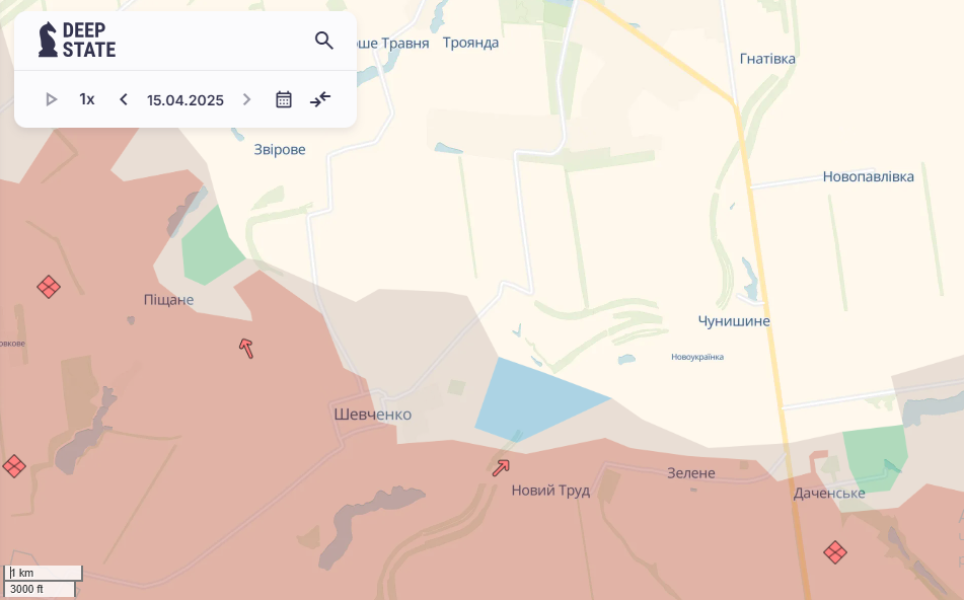Image resolution: width=964 pixels, height=600 pixels.
Task: Click the search magnifier icon
Action: (x=324, y=40)
